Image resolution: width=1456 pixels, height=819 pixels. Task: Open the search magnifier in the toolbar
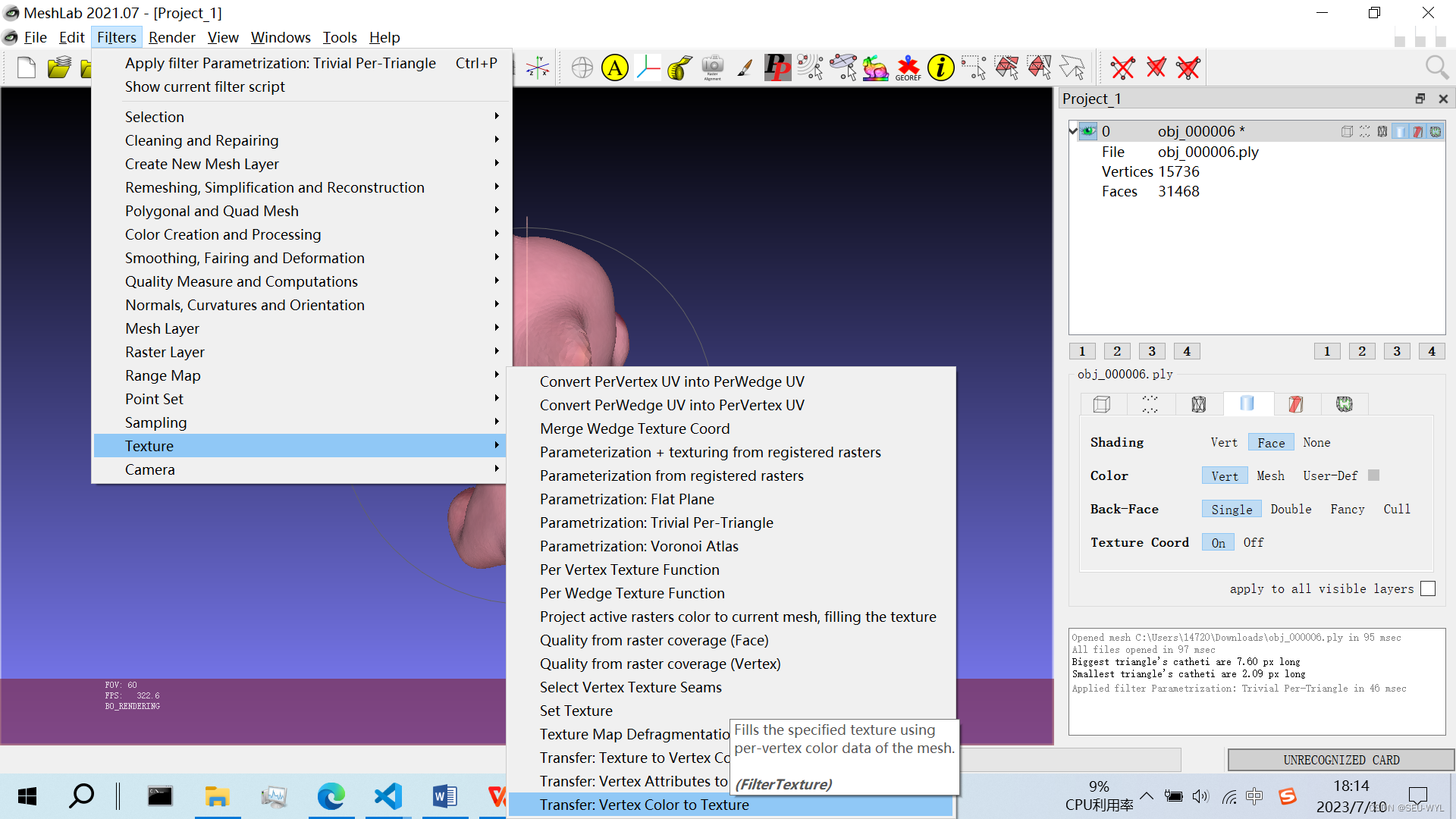click(x=1436, y=67)
